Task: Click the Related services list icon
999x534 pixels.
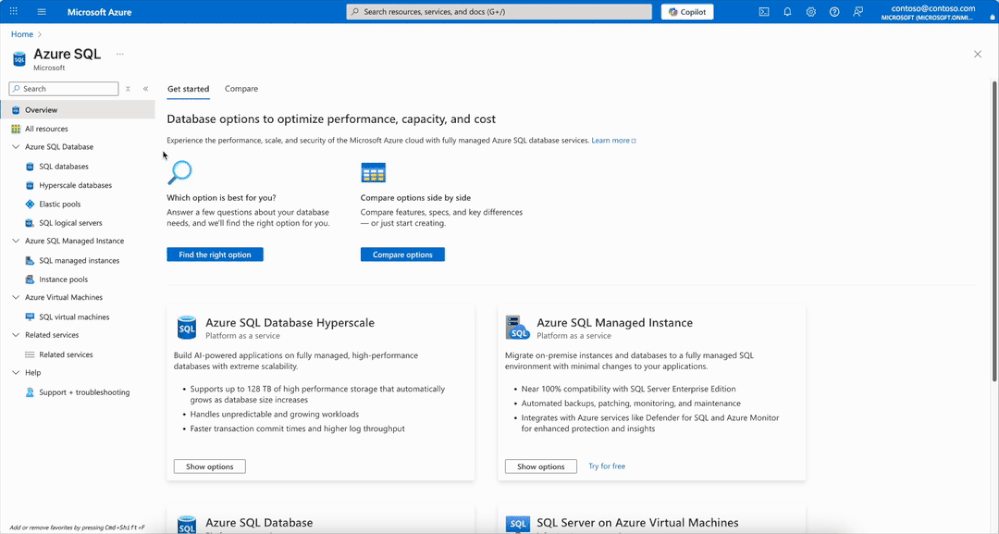Action: click(29, 354)
